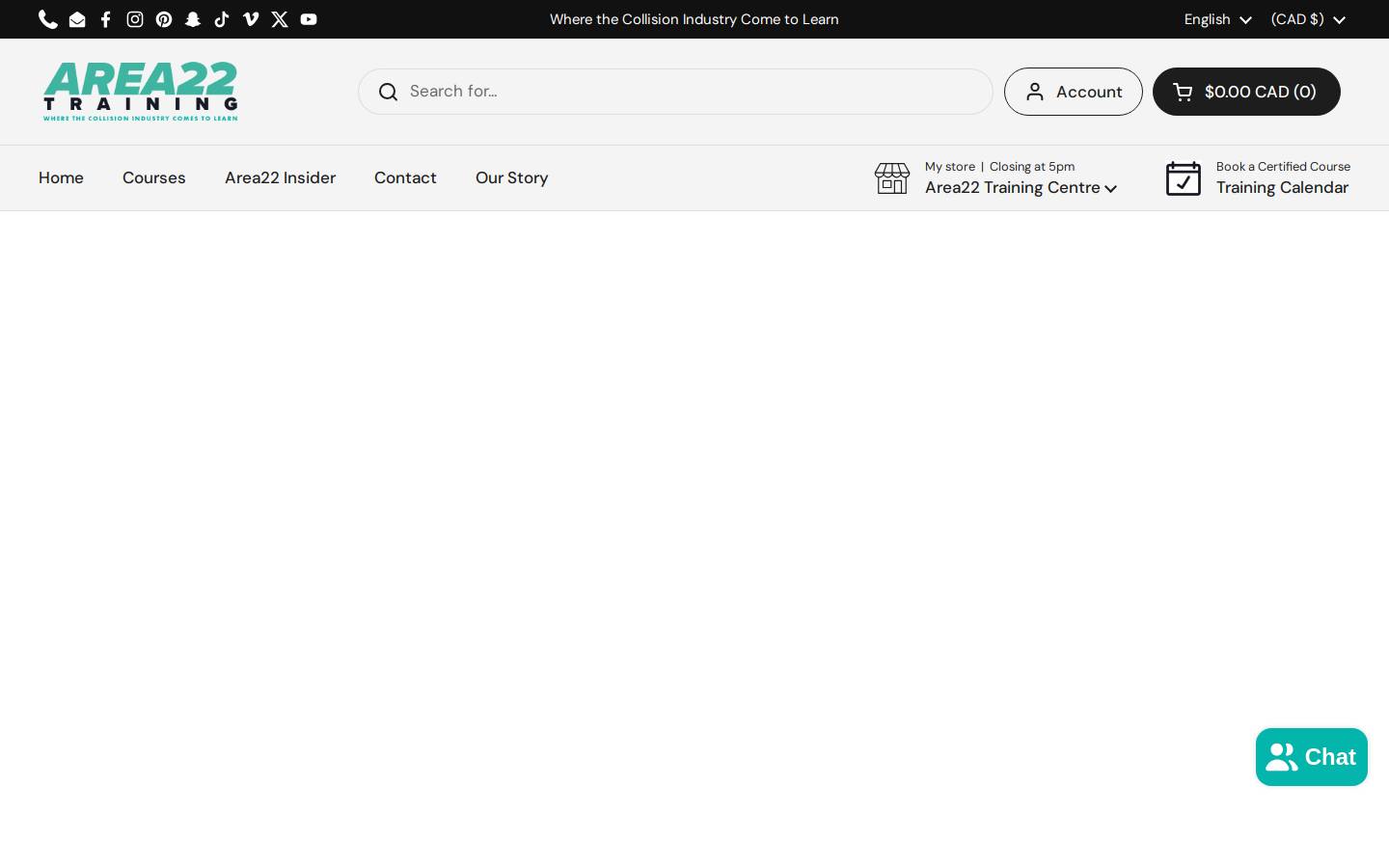Screen dimensions: 1389x868
Task: Open the YouTube social link
Action: pyautogui.click(x=309, y=19)
